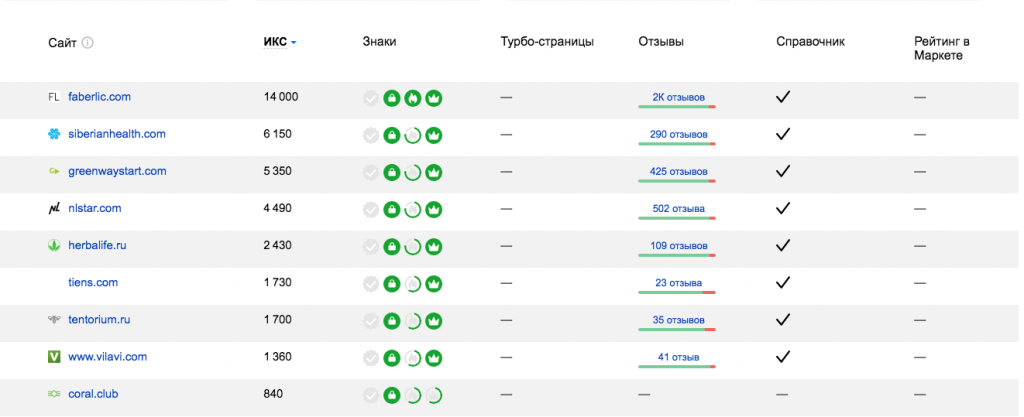Click the tentorium.ru bee favicon
The image size is (1024, 417).
point(54,320)
